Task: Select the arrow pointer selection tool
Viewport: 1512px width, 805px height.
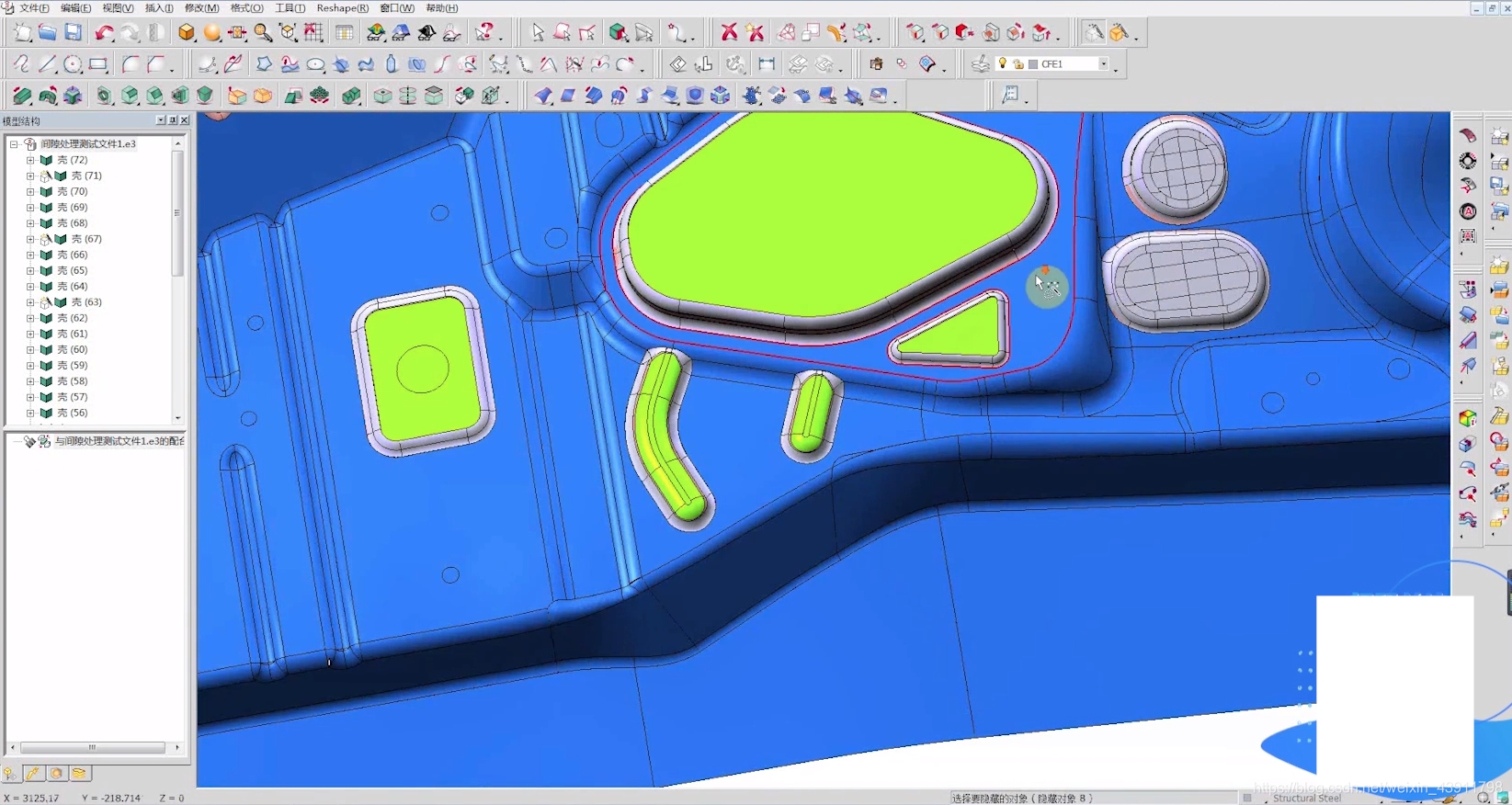Action: click(x=538, y=33)
